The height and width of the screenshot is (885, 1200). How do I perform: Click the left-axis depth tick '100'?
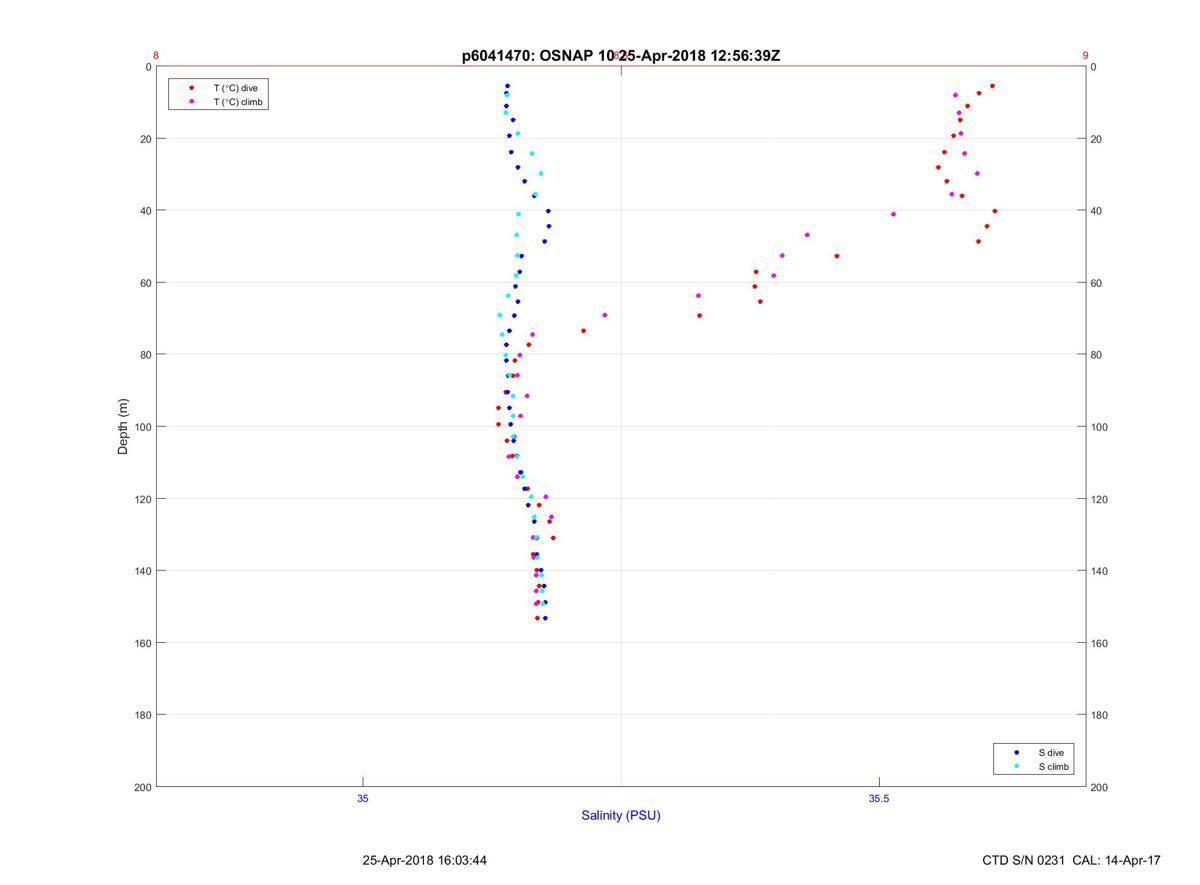tap(142, 427)
